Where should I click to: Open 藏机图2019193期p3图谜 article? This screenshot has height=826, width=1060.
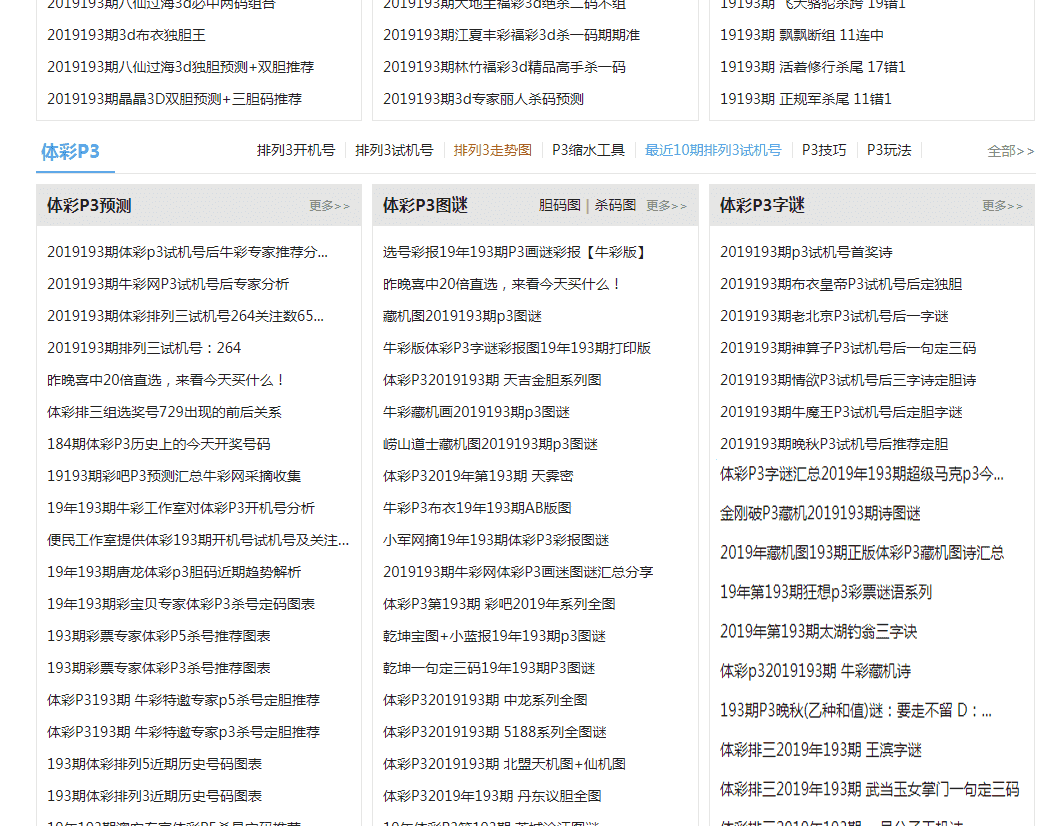pos(462,316)
